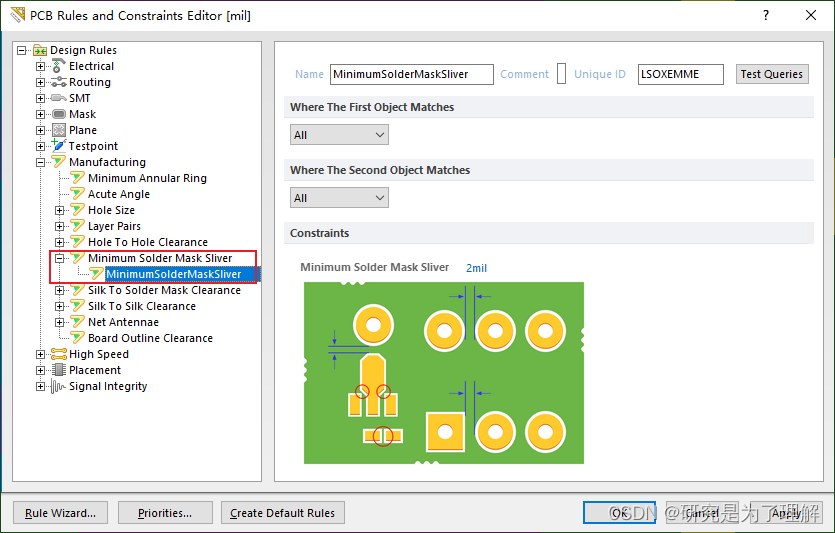Click the Design Rules root folder icon

pos(40,50)
